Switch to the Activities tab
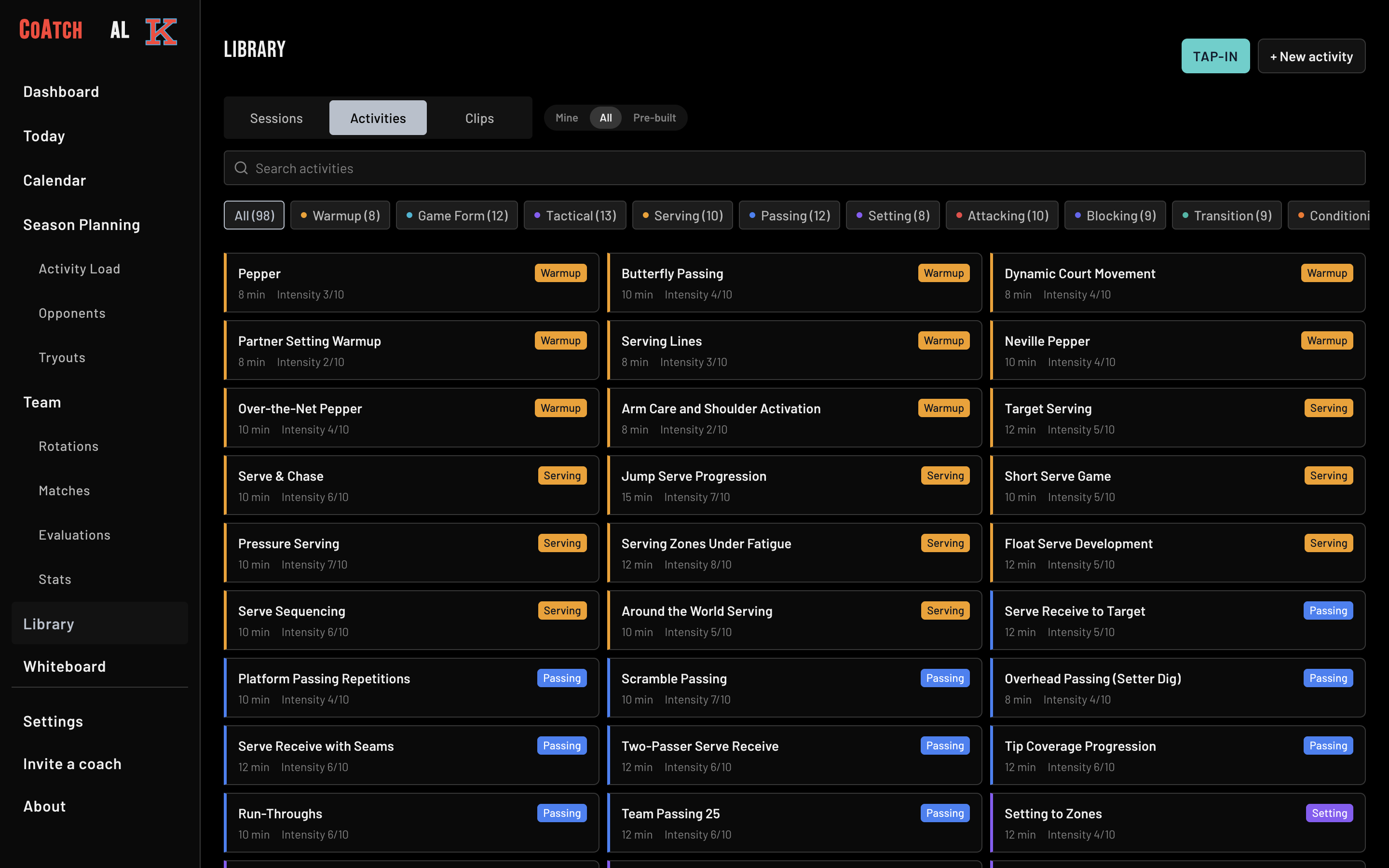 point(378,118)
